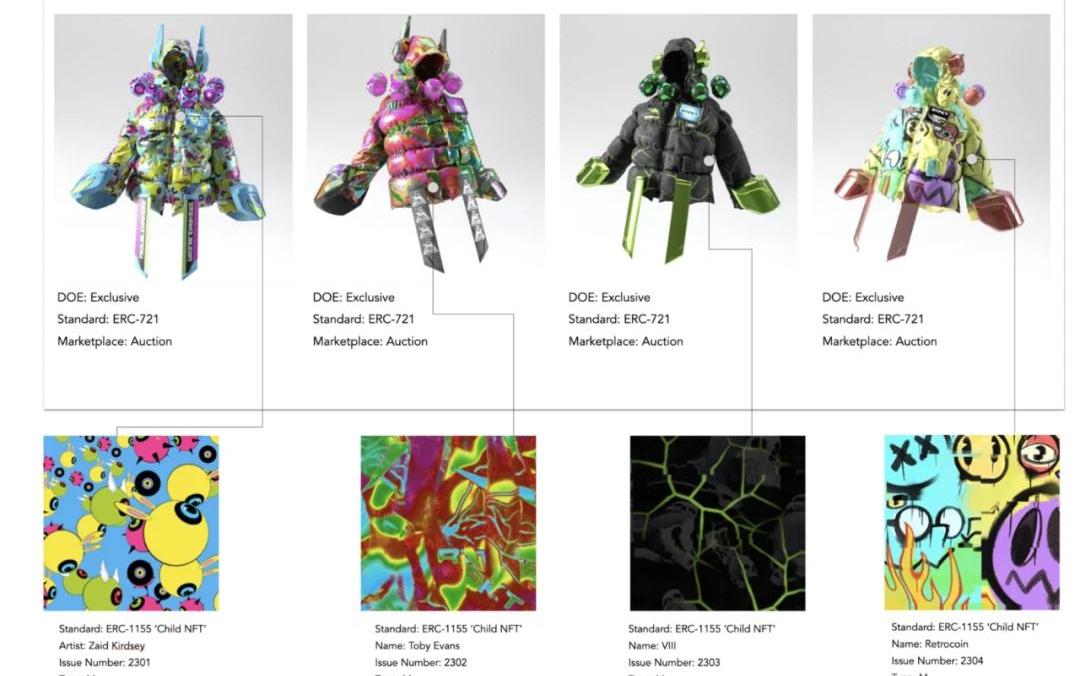The image size is (1080, 676).
Task: Click 'DOE: Exclusive' under the graffiti jacket
Action: pyautogui.click(x=862, y=297)
